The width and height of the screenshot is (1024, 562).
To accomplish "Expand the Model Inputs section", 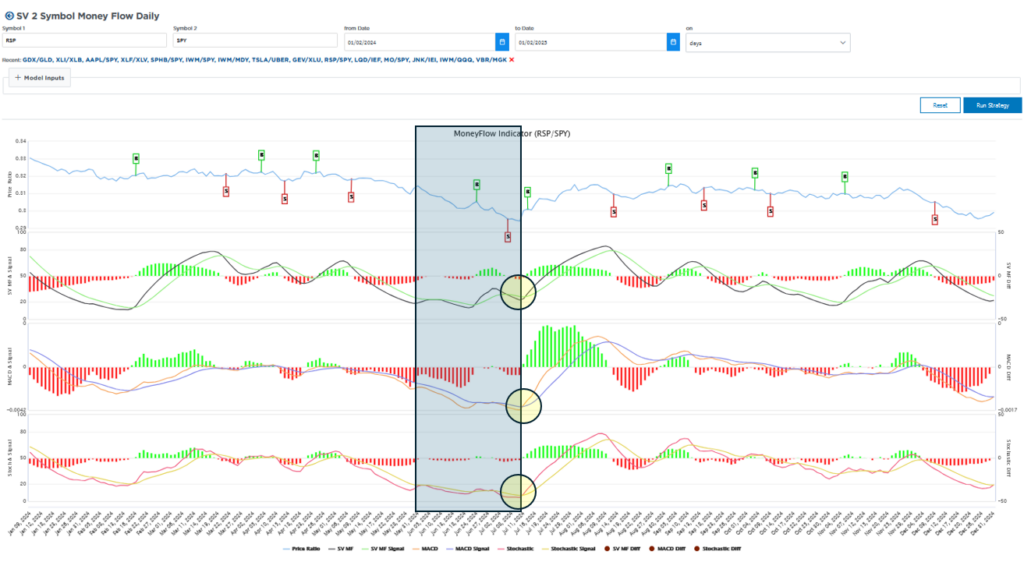I will (40, 78).
